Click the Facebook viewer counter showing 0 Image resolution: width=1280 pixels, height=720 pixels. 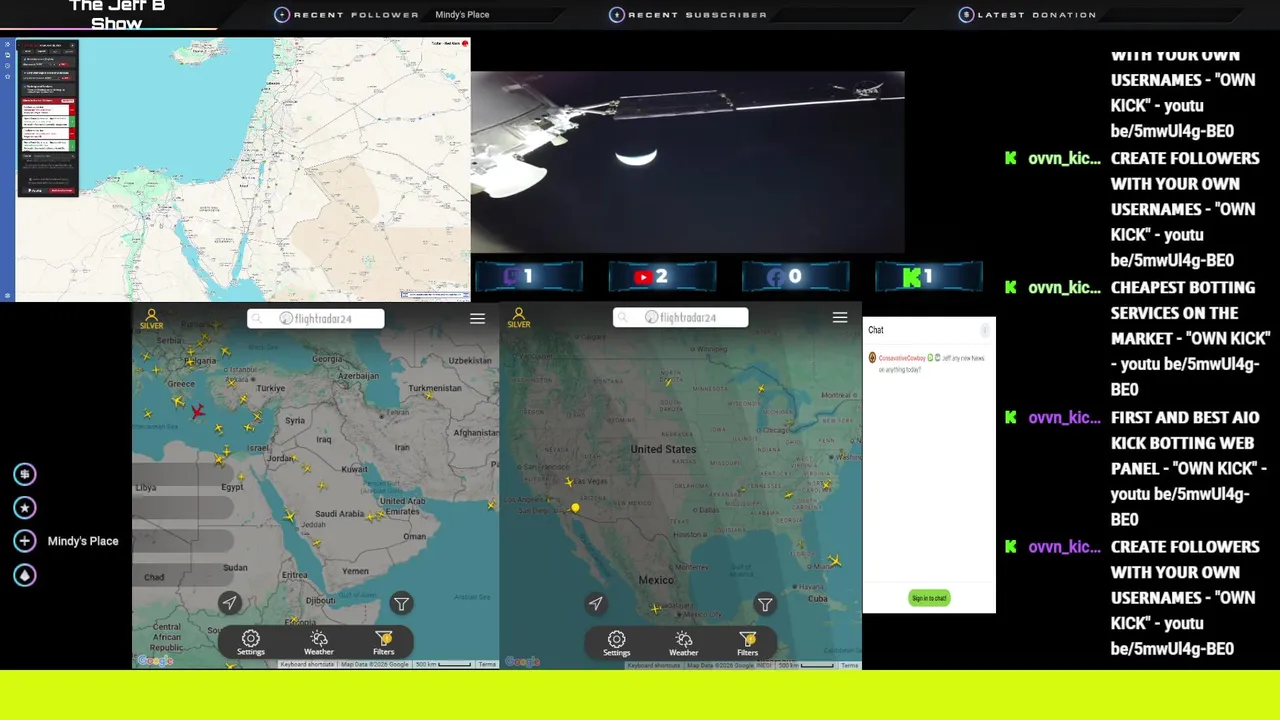click(x=795, y=277)
